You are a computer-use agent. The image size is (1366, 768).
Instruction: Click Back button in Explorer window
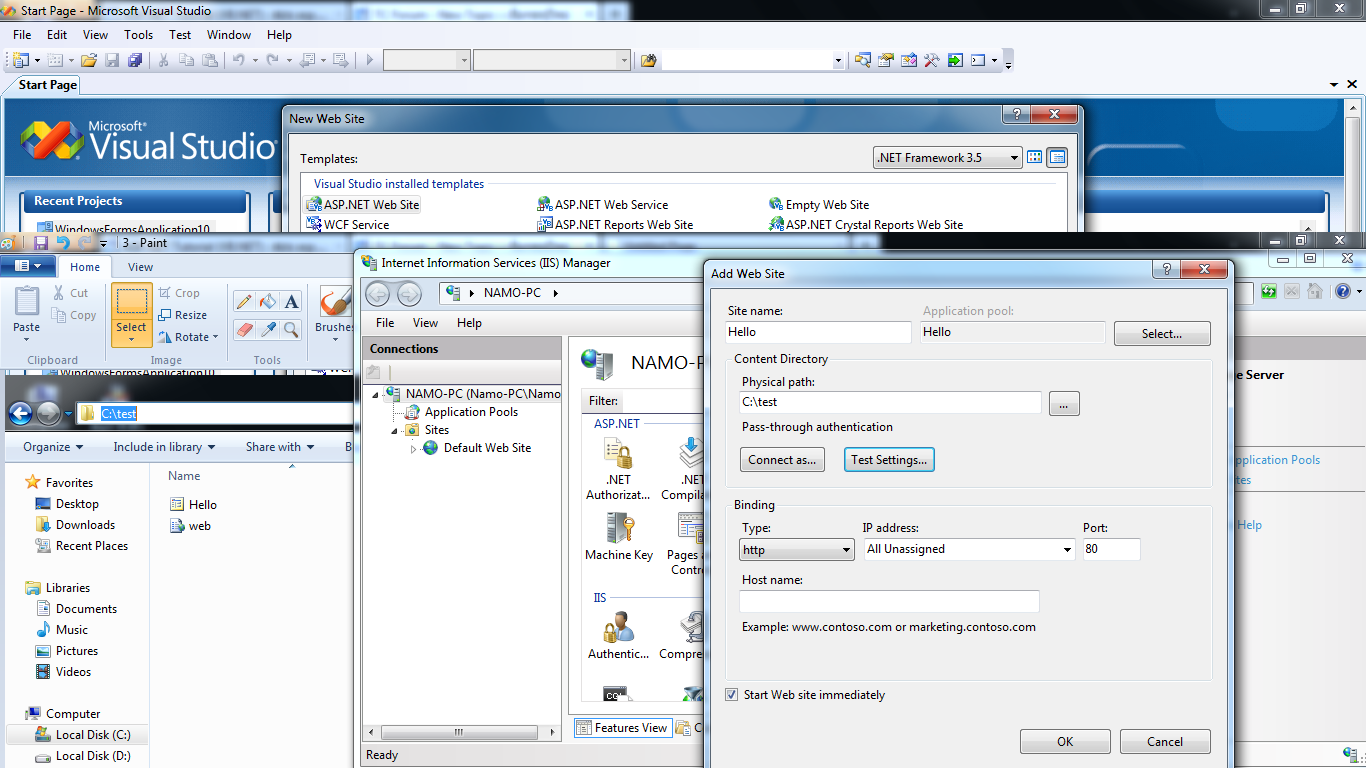pos(21,413)
